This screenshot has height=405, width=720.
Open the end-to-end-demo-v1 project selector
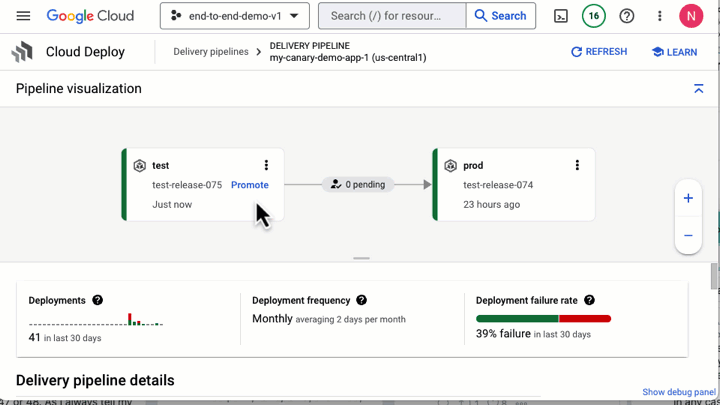235,16
